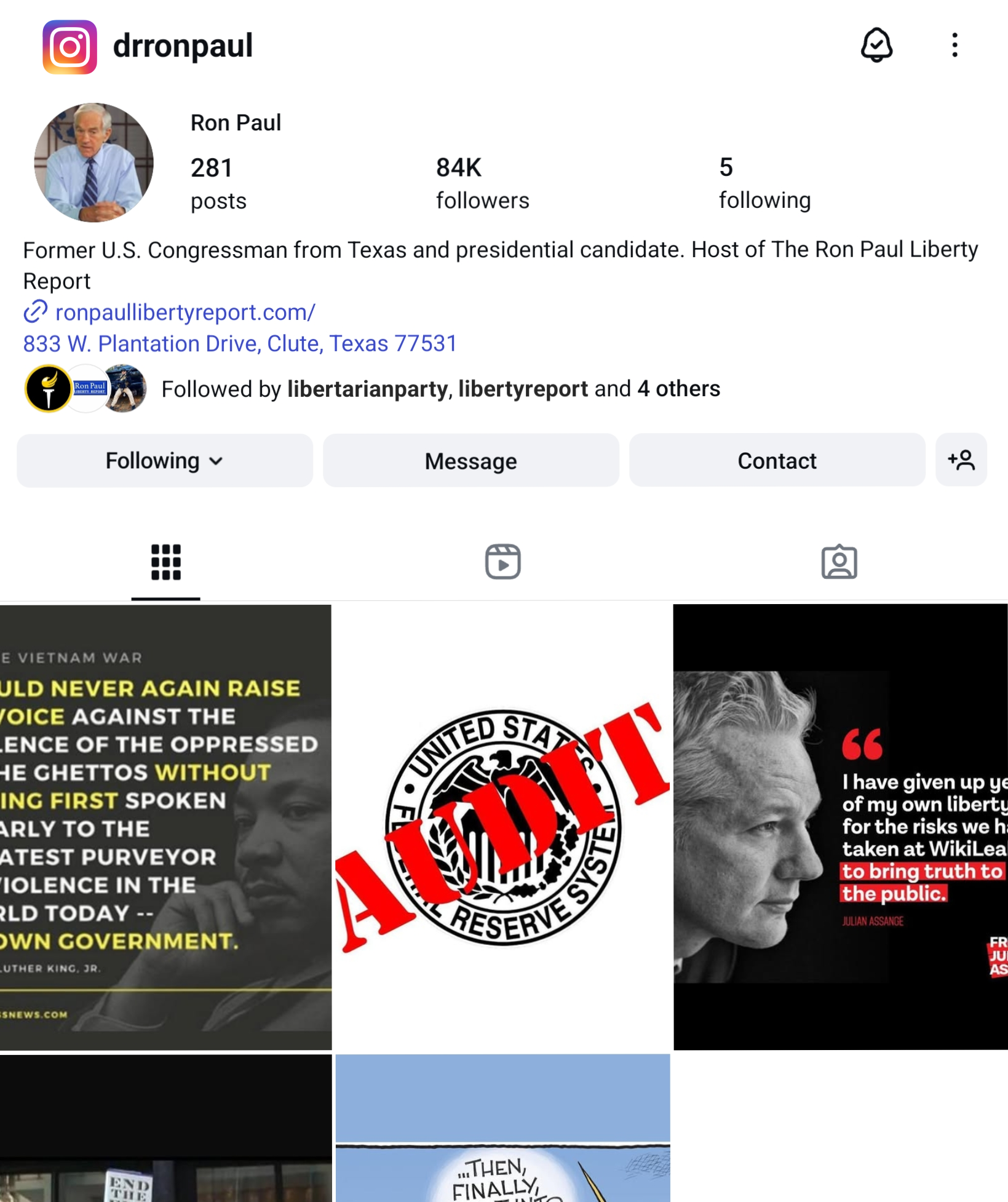Click the link icon beside ronpaullibertyreport.com
The width and height of the screenshot is (1008, 1202).
pyautogui.click(x=35, y=312)
